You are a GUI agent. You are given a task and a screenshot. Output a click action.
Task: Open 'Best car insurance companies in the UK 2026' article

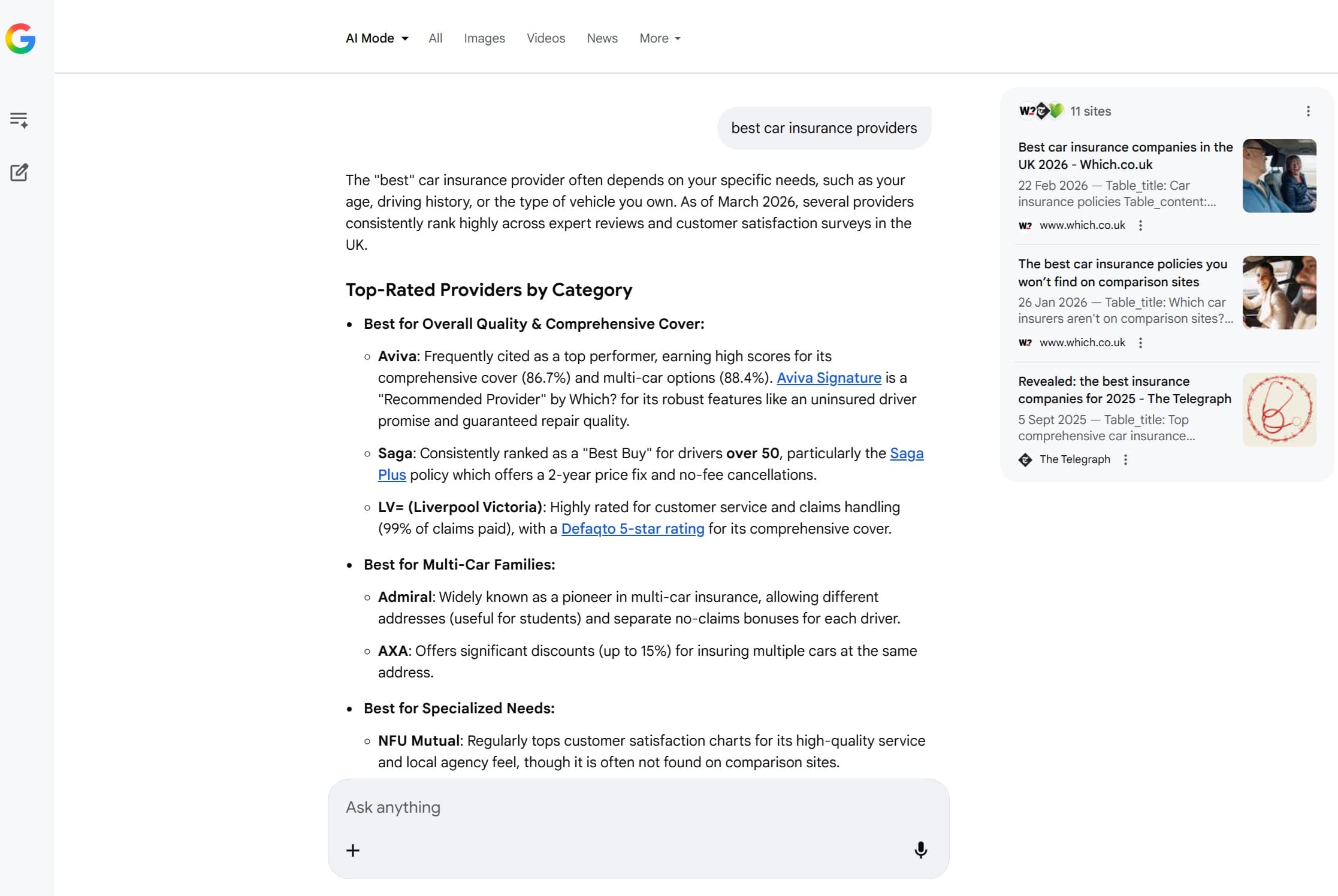click(x=1125, y=156)
